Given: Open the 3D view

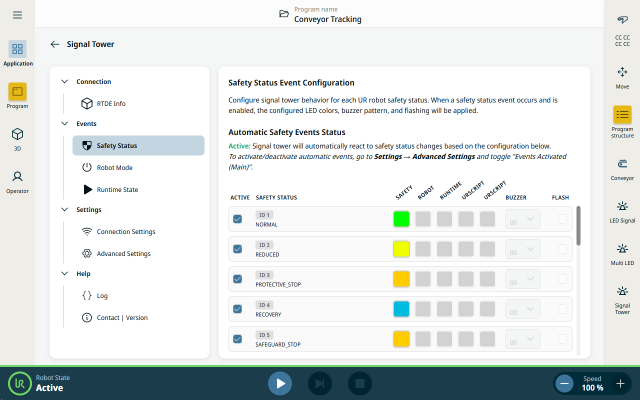Looking at the screenshot, I should 17,138.
